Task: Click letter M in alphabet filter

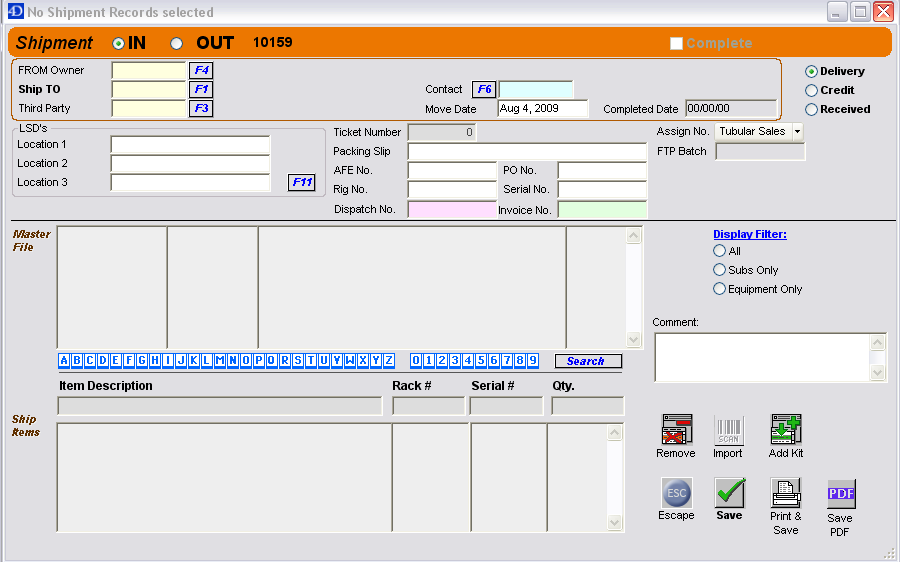Action: [x=220, y=361]
